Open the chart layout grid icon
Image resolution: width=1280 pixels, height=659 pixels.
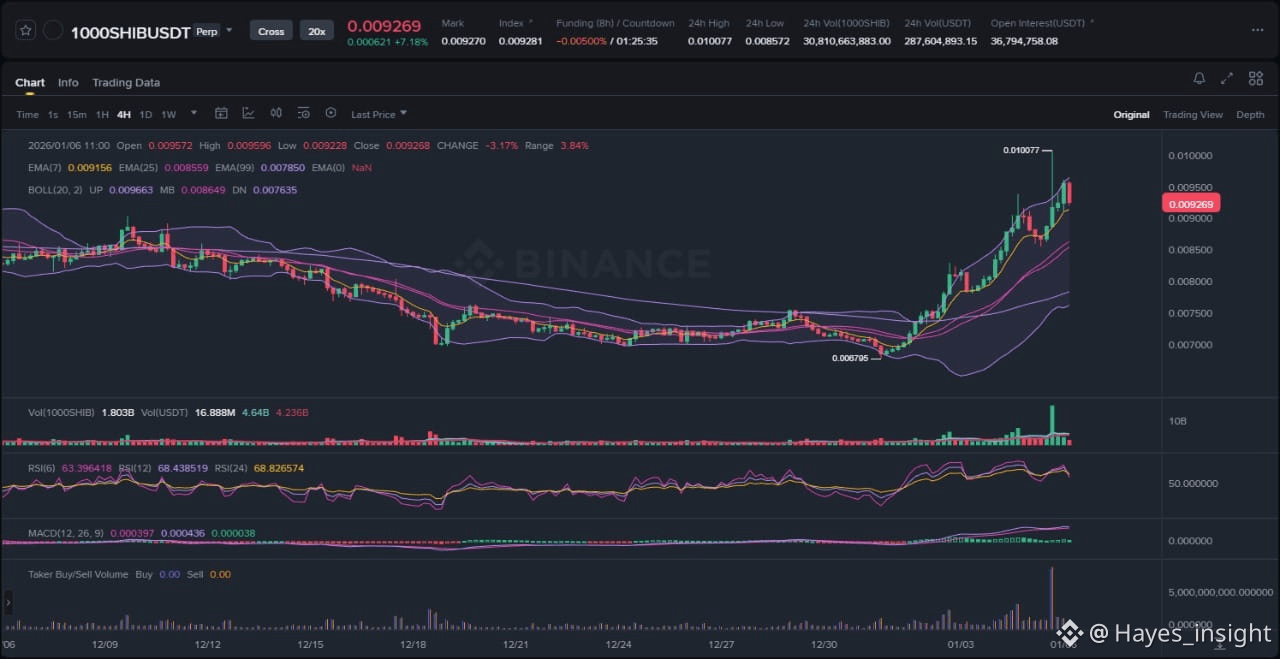pyautogui.click(x=1254, y=79)
